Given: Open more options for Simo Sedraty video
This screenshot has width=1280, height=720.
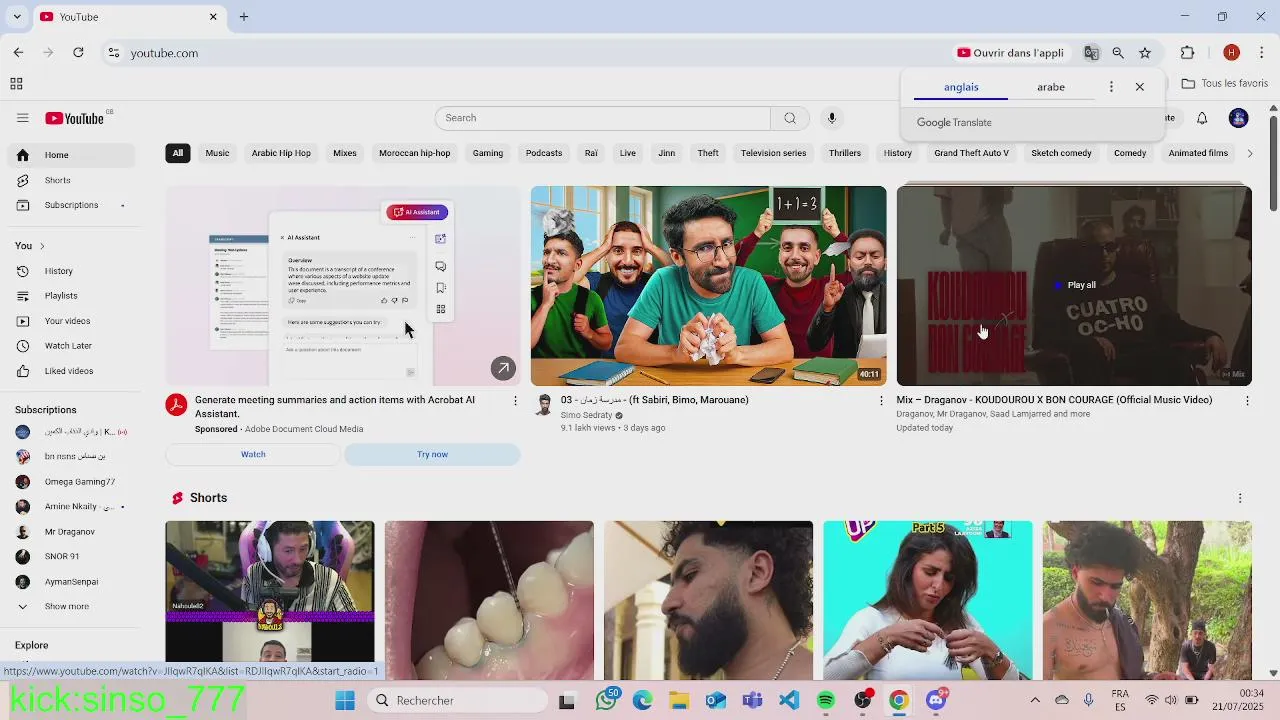Looking at the screenshot, I should (x=881, y=400).
